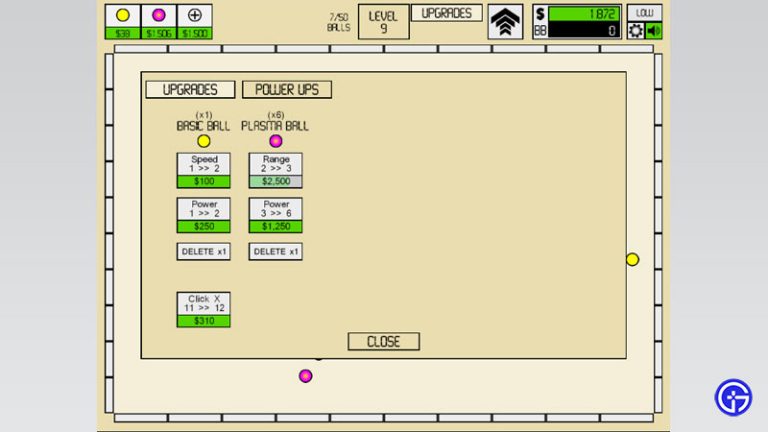Screen dimensions: 768x432
Task: Switch to the Power Ups tab
Action: 287,90
